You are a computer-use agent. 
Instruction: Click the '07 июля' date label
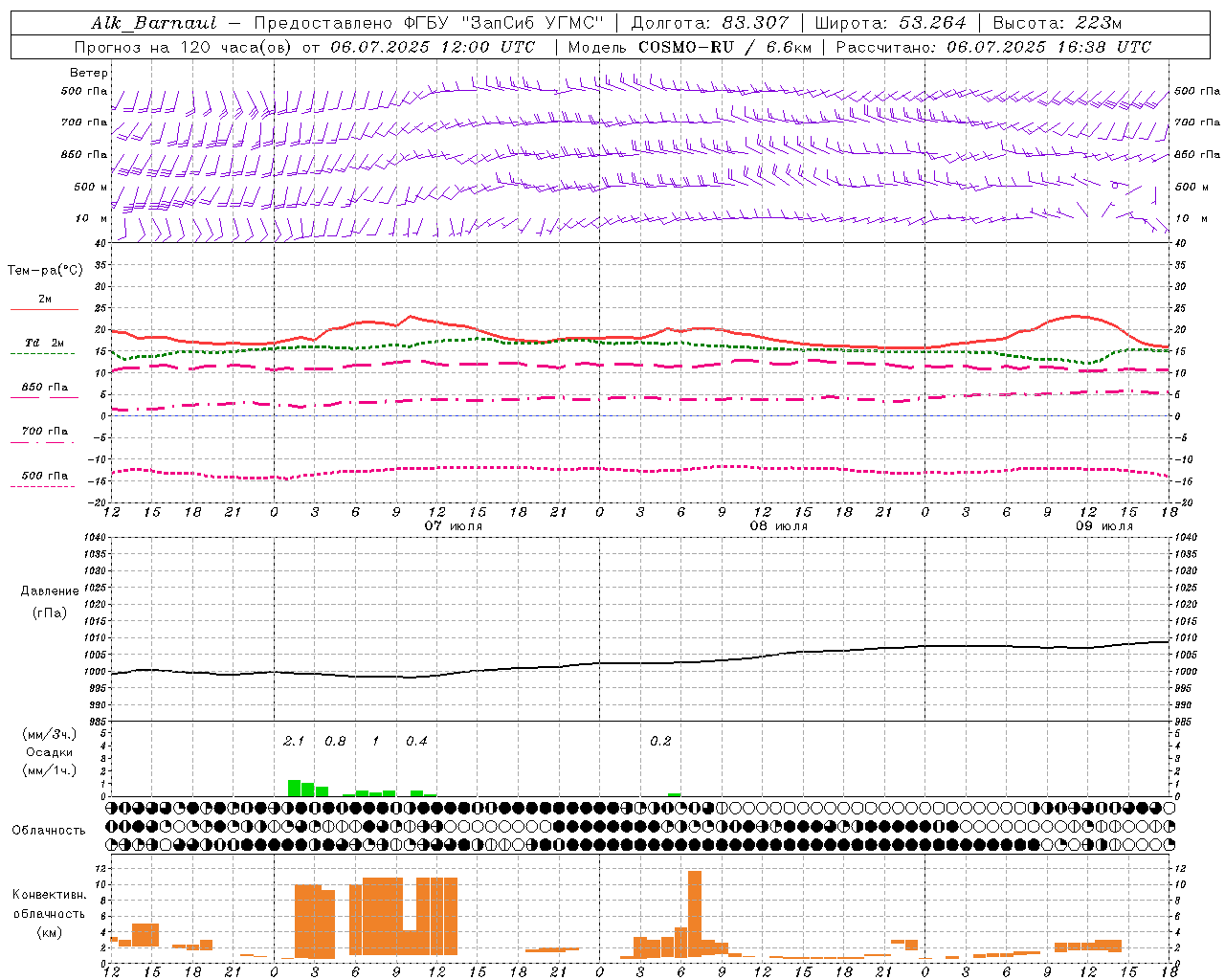(454, 526)
